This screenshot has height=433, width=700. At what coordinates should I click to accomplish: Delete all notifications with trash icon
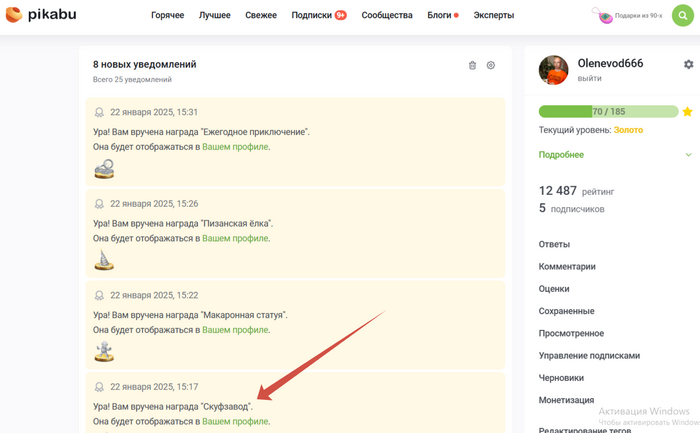(x=472, y=65)
